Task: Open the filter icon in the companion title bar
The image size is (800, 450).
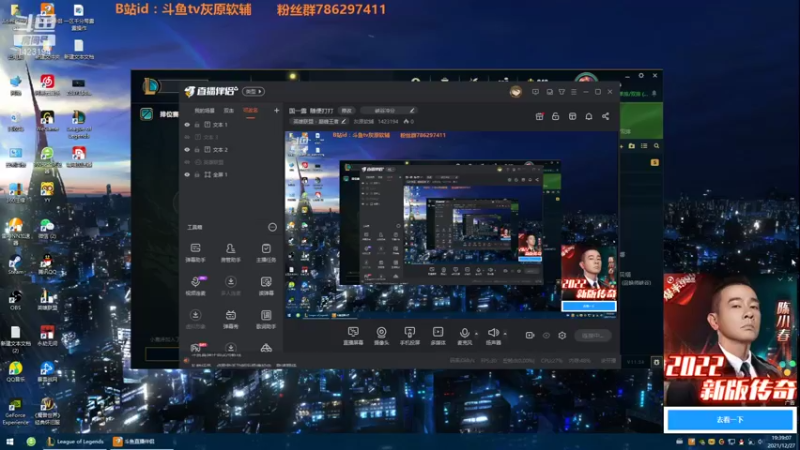Action: pos(562,92)
